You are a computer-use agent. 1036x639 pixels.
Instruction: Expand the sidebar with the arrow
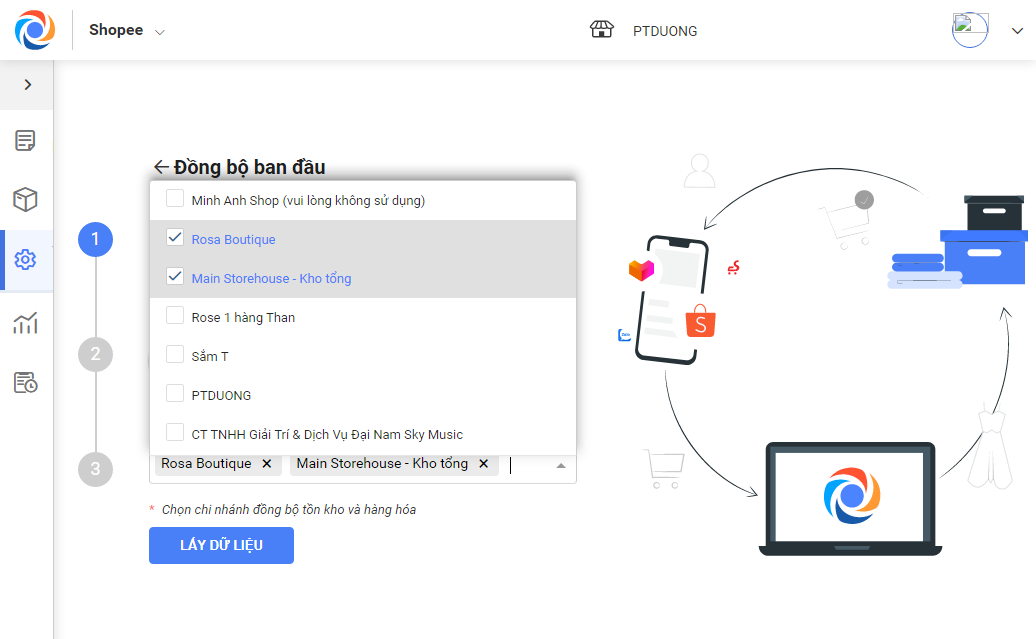click(x=27, y=85)
